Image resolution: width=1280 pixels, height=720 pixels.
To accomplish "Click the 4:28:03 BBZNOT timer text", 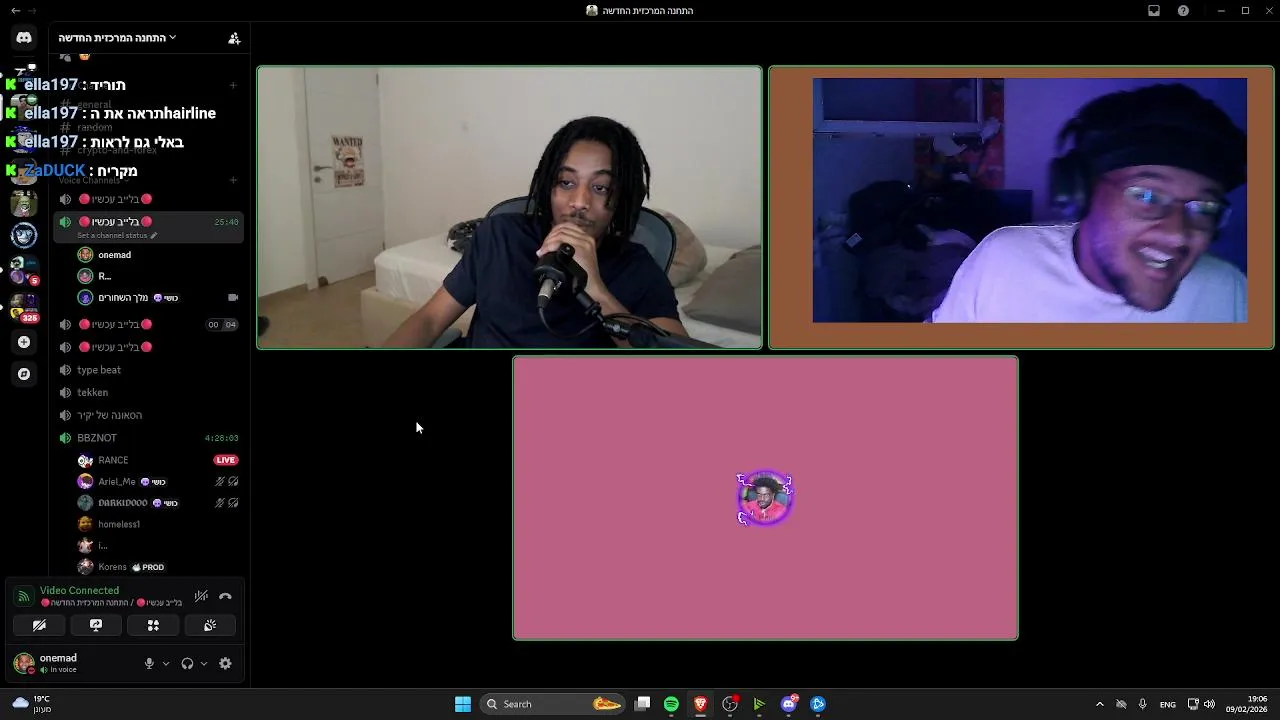I will point(221,438).
